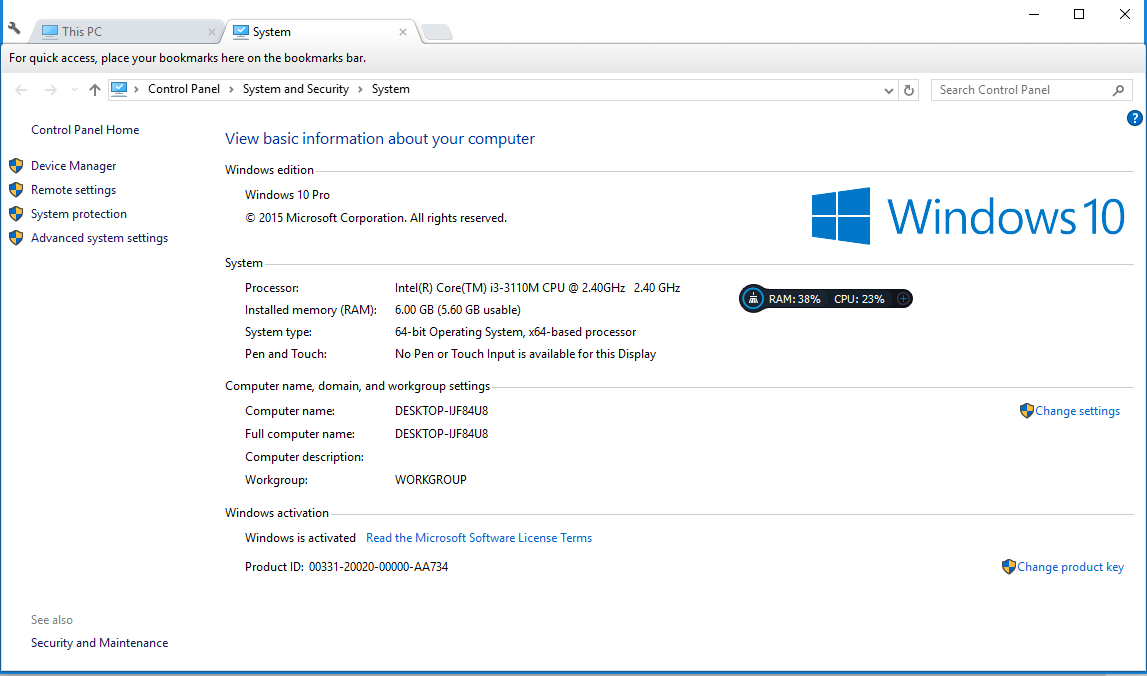Focus the Search Control Panel field
The image size is (1147, 676).
pyautogui.click(x=1031, y=90)
